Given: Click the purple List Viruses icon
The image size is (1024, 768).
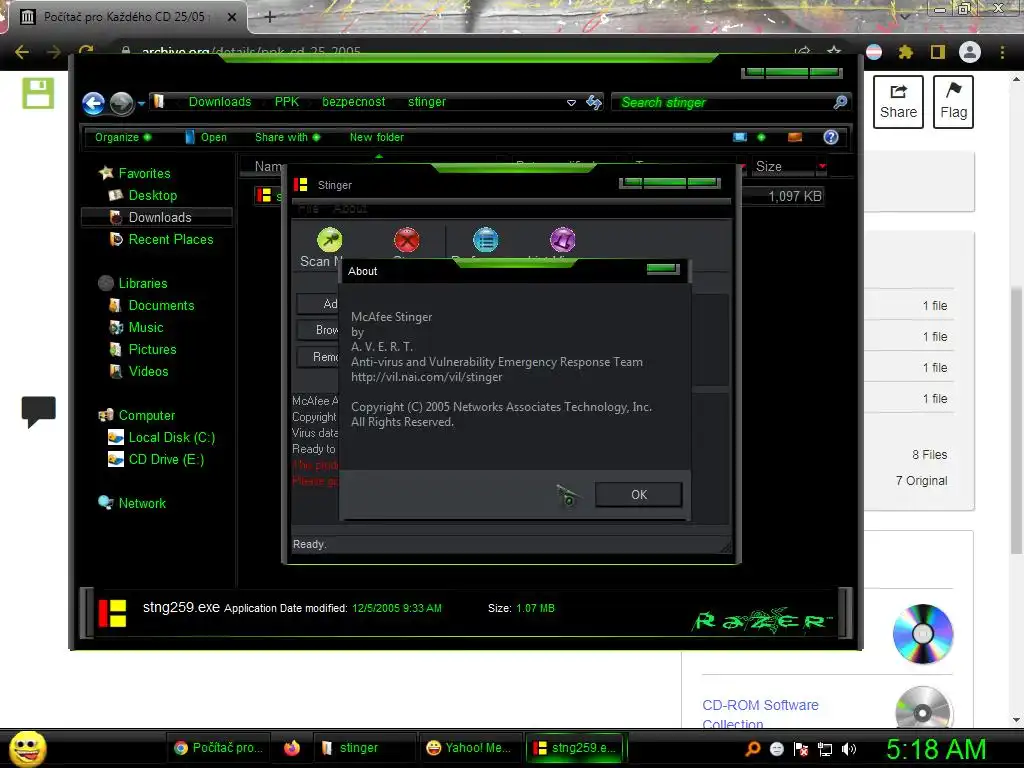Looking at the screenshot, I should tap(562, 240).
